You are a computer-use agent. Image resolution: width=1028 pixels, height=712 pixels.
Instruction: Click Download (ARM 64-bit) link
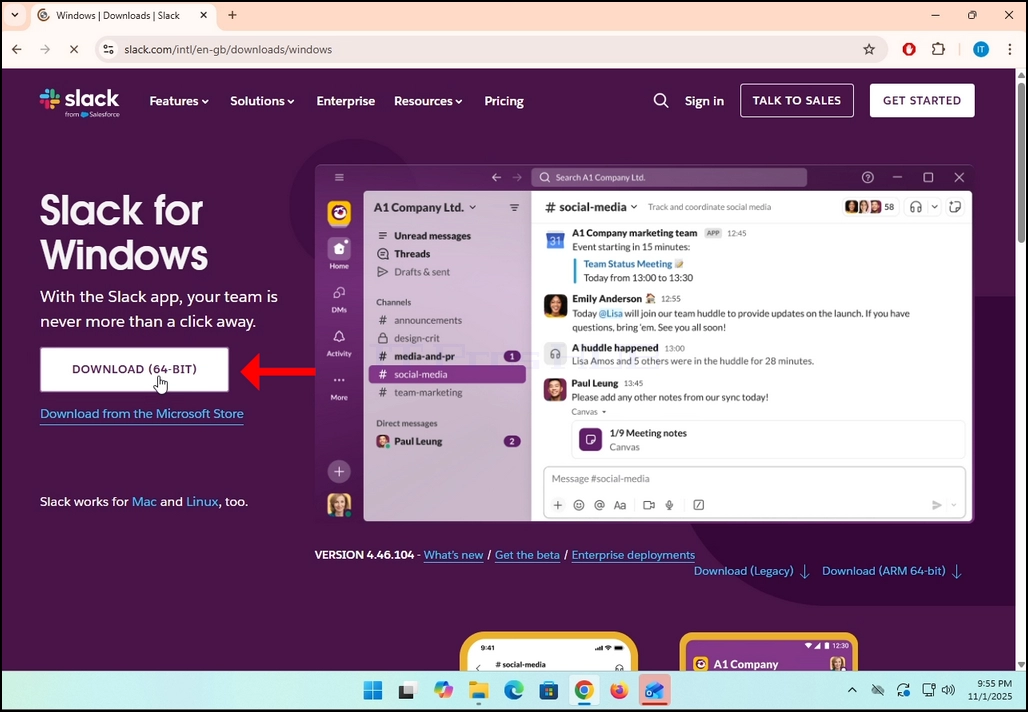[x=892, y=571]
